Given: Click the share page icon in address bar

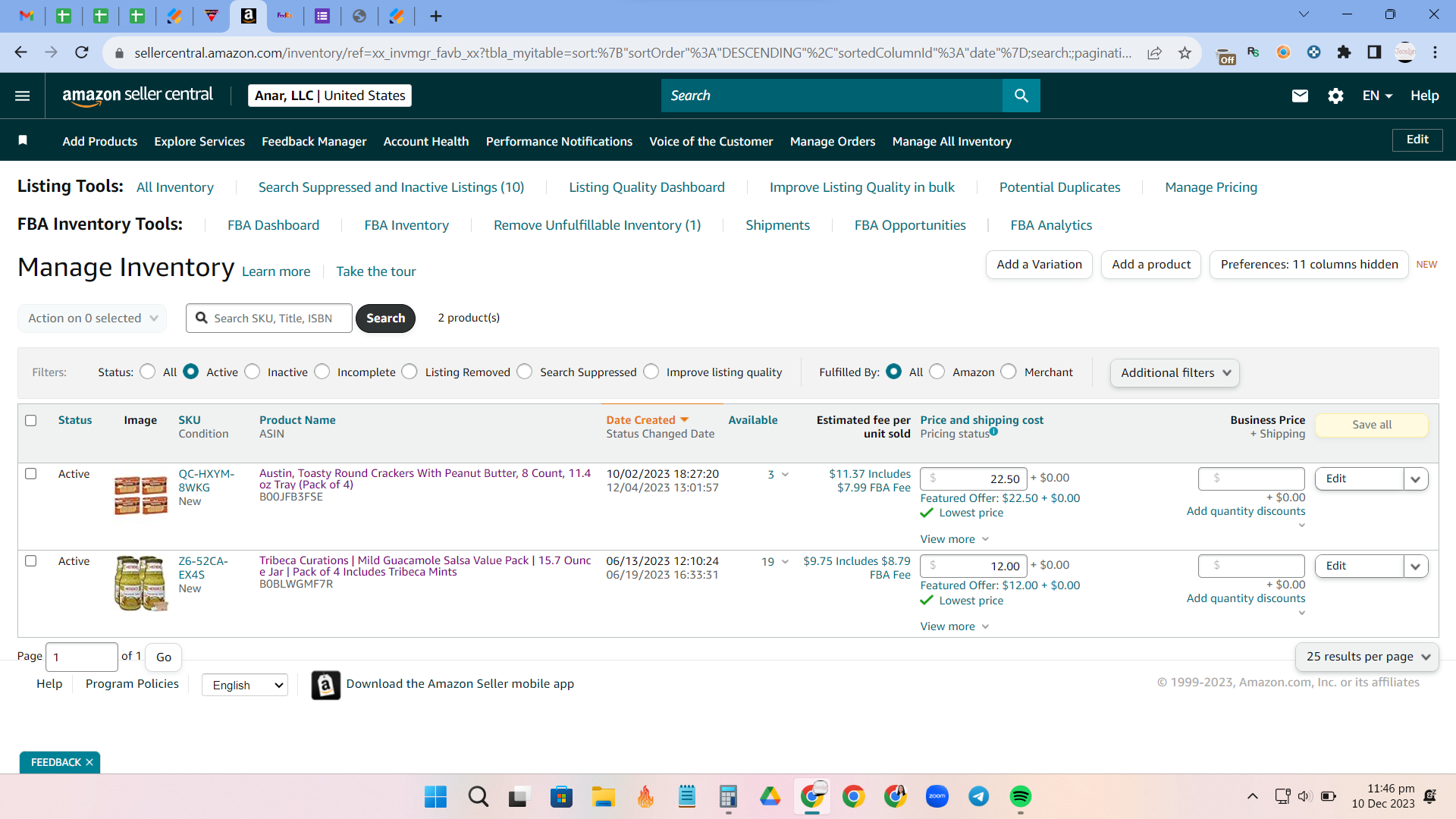Looking at the screenshot, I should (x=1154, y=52).
